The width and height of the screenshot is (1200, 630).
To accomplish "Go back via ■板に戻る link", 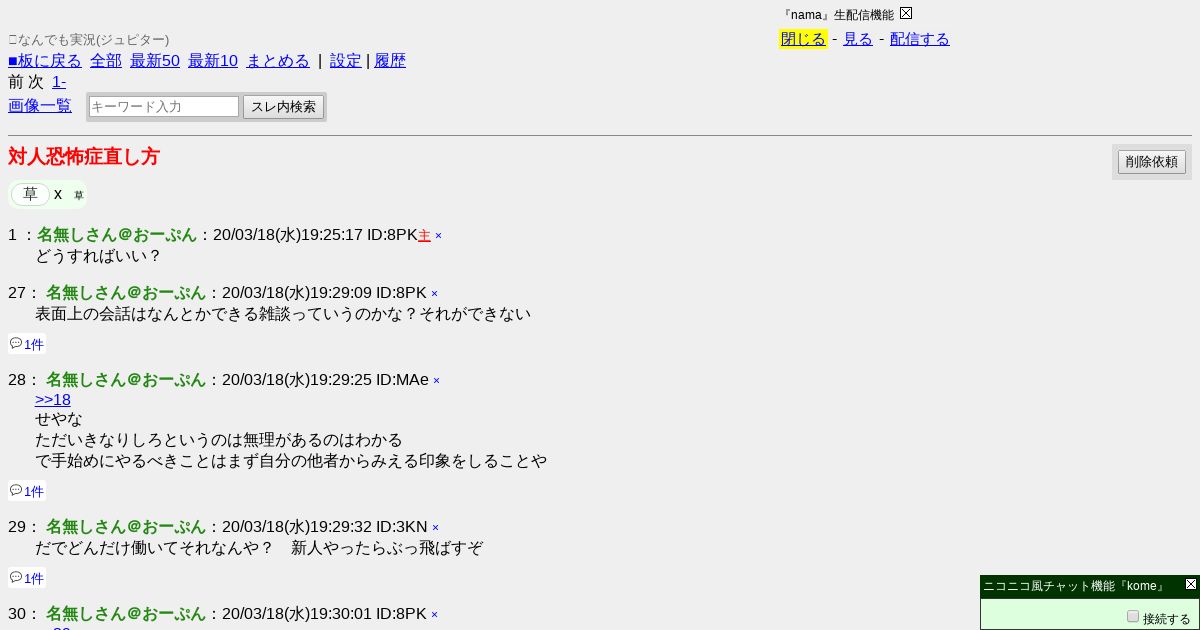I will pos(45,61).
